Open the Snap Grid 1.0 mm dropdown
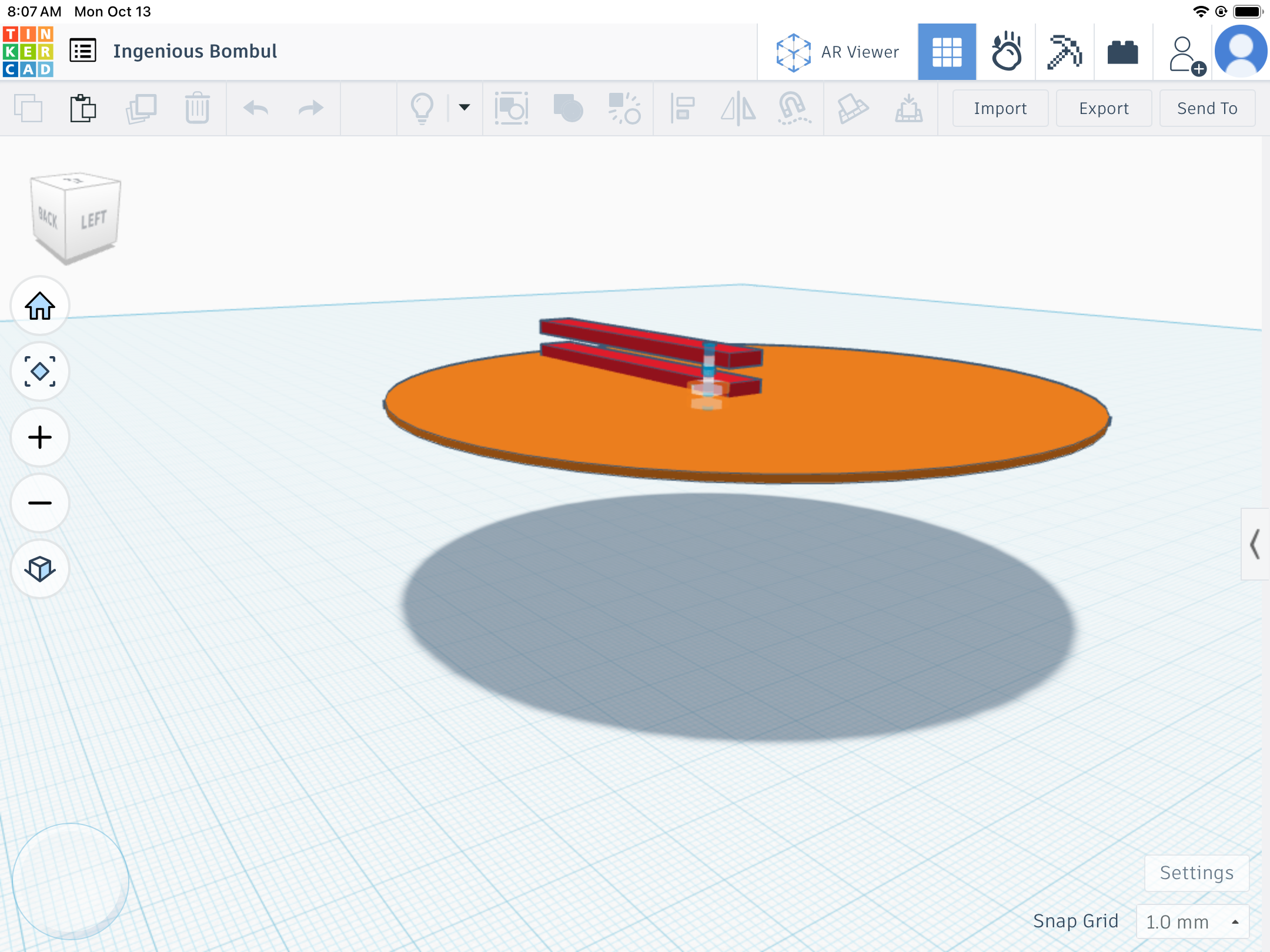 click(x=1192, y=921)
